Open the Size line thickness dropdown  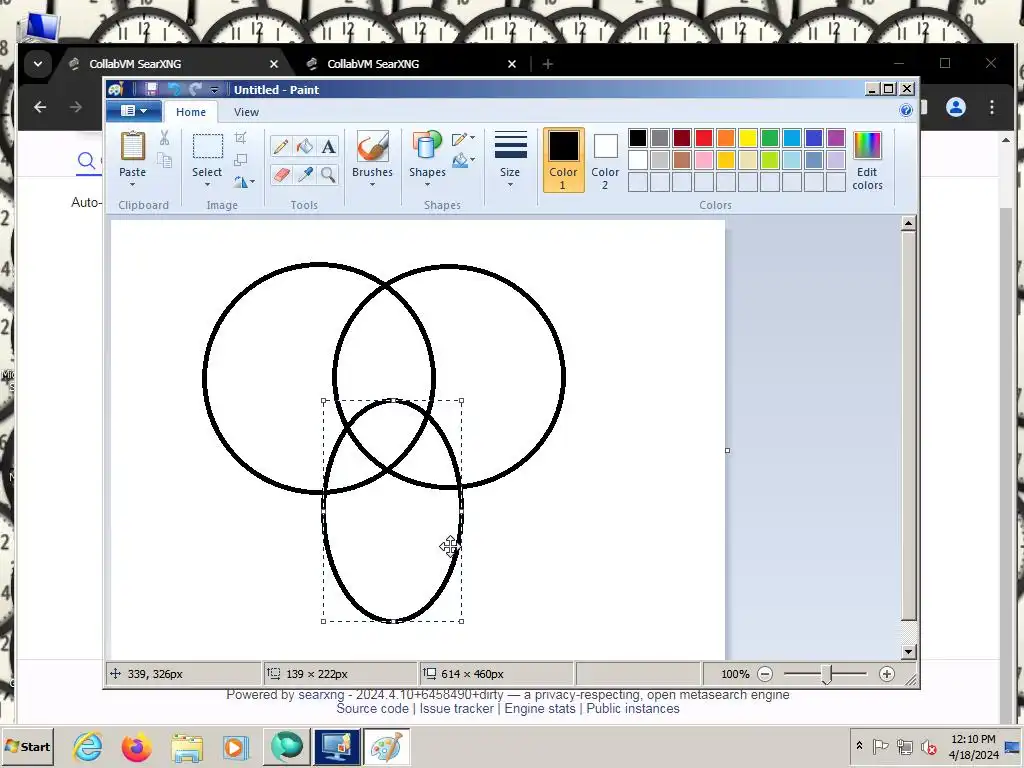(x=510, y=159)
